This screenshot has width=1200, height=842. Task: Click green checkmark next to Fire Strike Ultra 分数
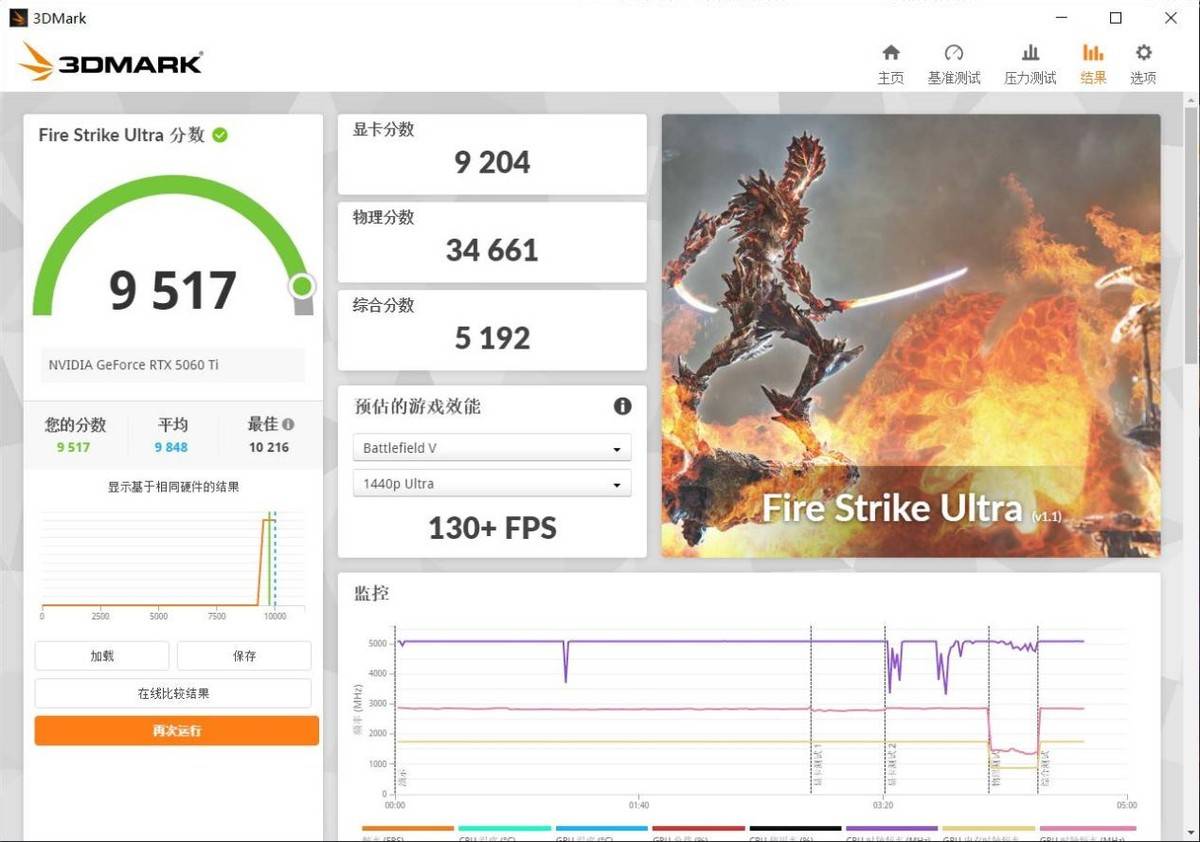220,135
